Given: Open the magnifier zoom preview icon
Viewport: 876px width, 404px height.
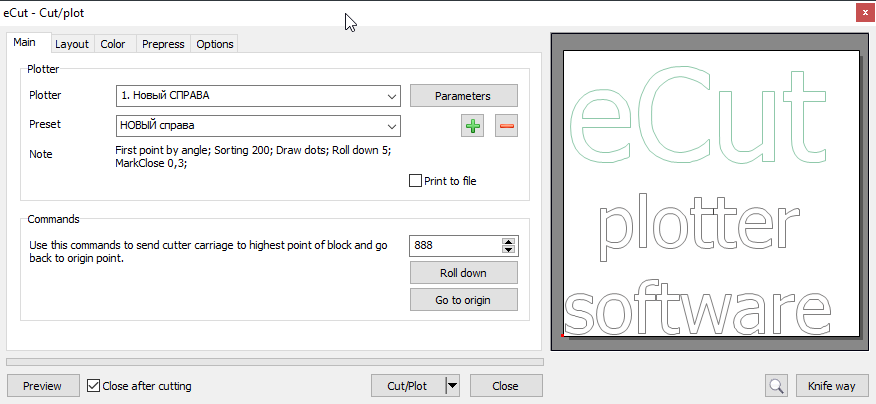Looking at the screenshot, I should pos(777,386).
